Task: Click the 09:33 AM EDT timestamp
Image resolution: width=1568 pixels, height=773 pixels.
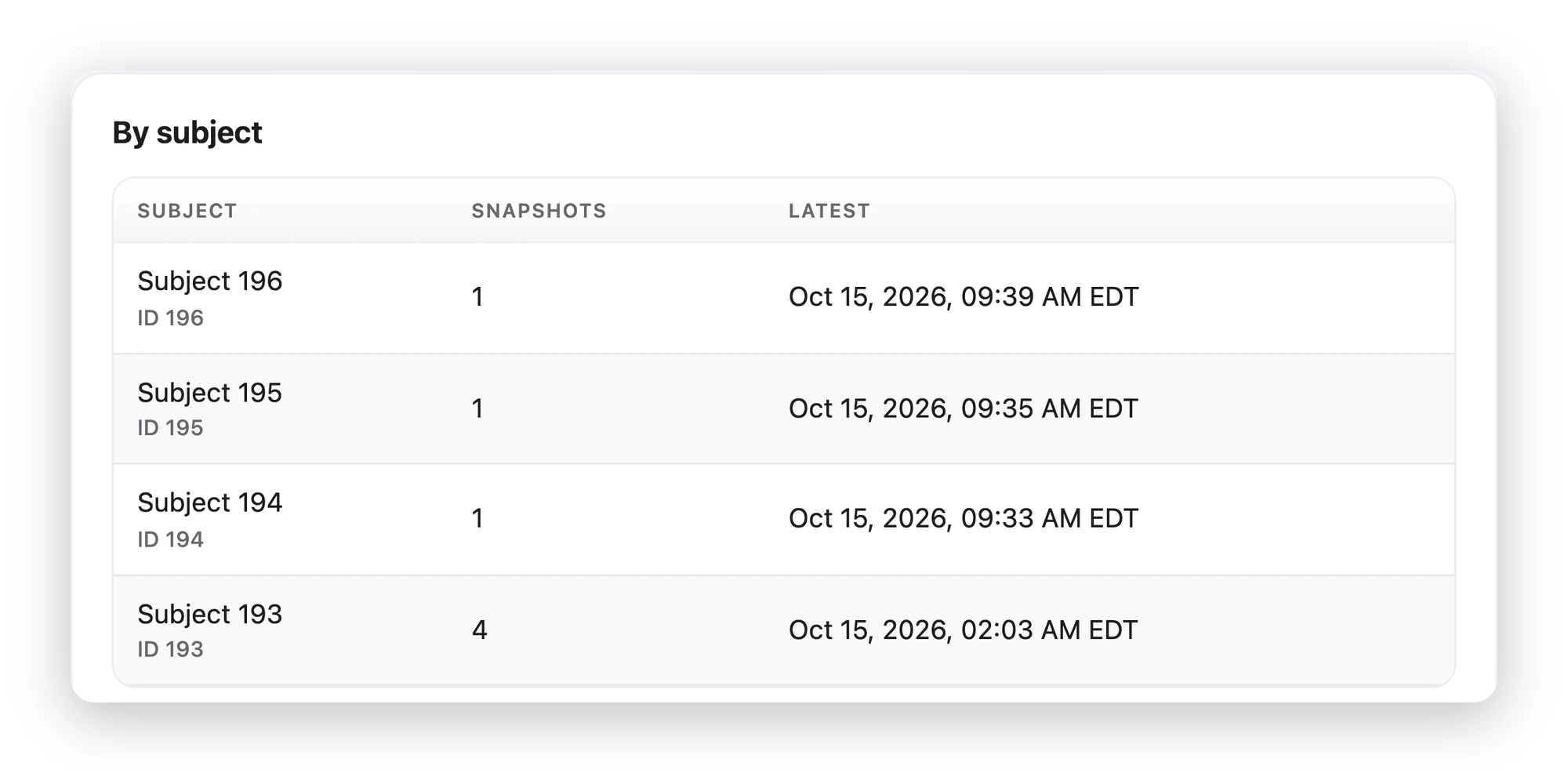Action: pos(963,518)
